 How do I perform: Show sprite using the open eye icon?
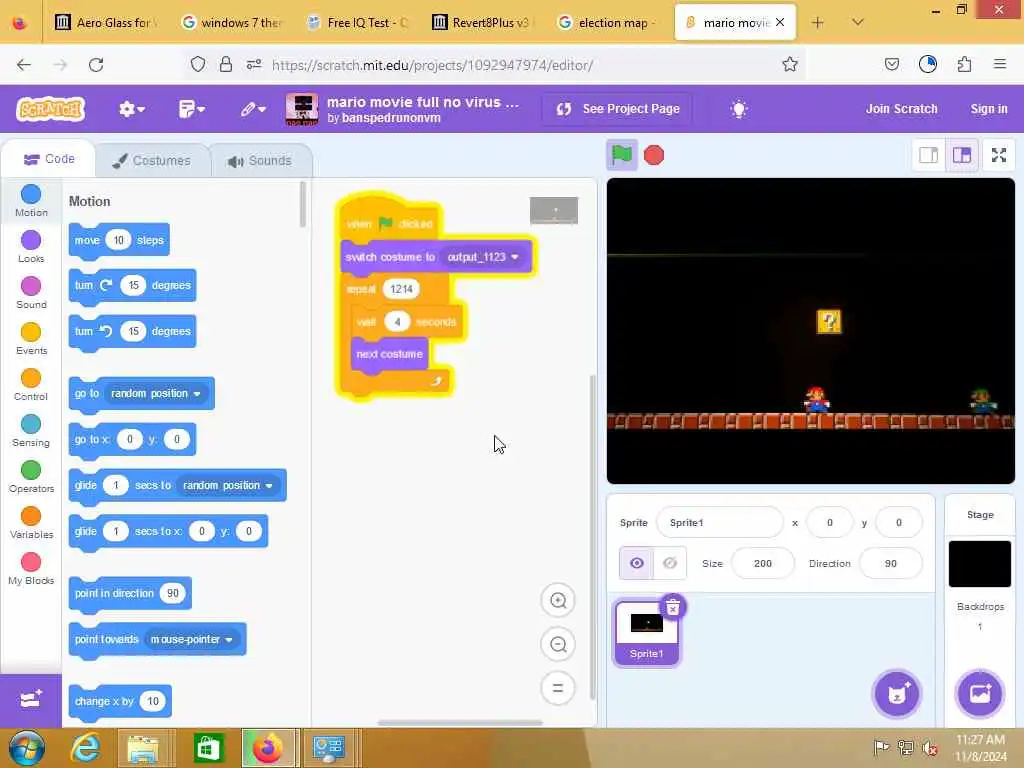point(637,563)
